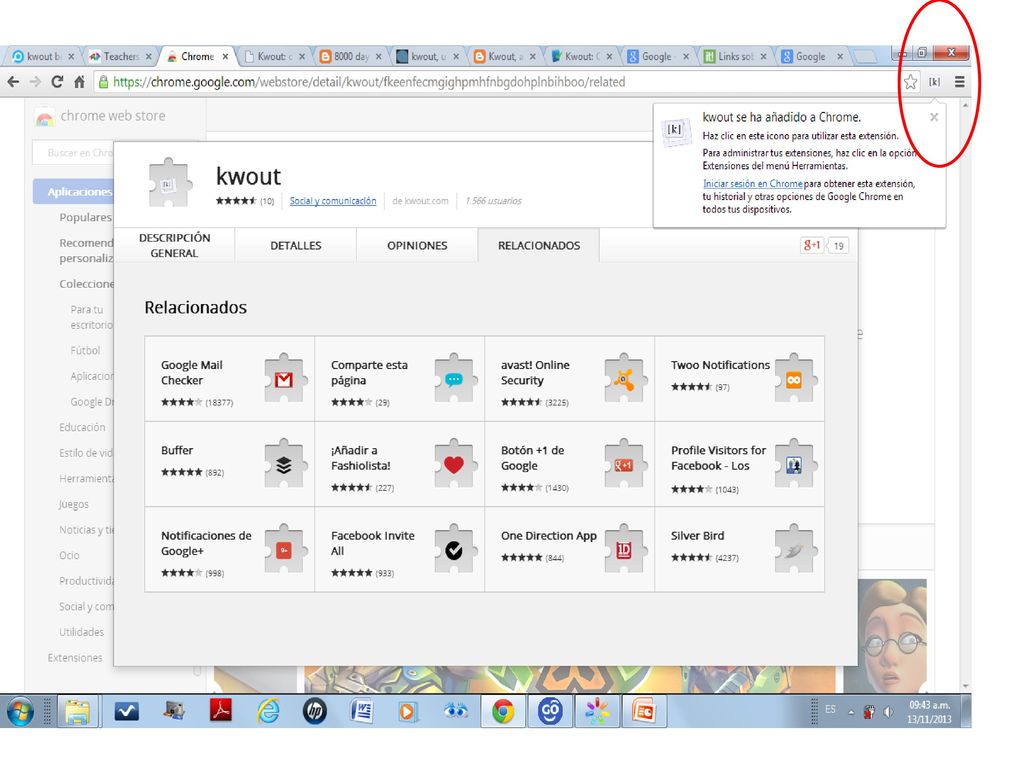Screen dimensions: 1024x768
Task: Select Utilidades category in sidebar
Action: (x=82, y=632)
